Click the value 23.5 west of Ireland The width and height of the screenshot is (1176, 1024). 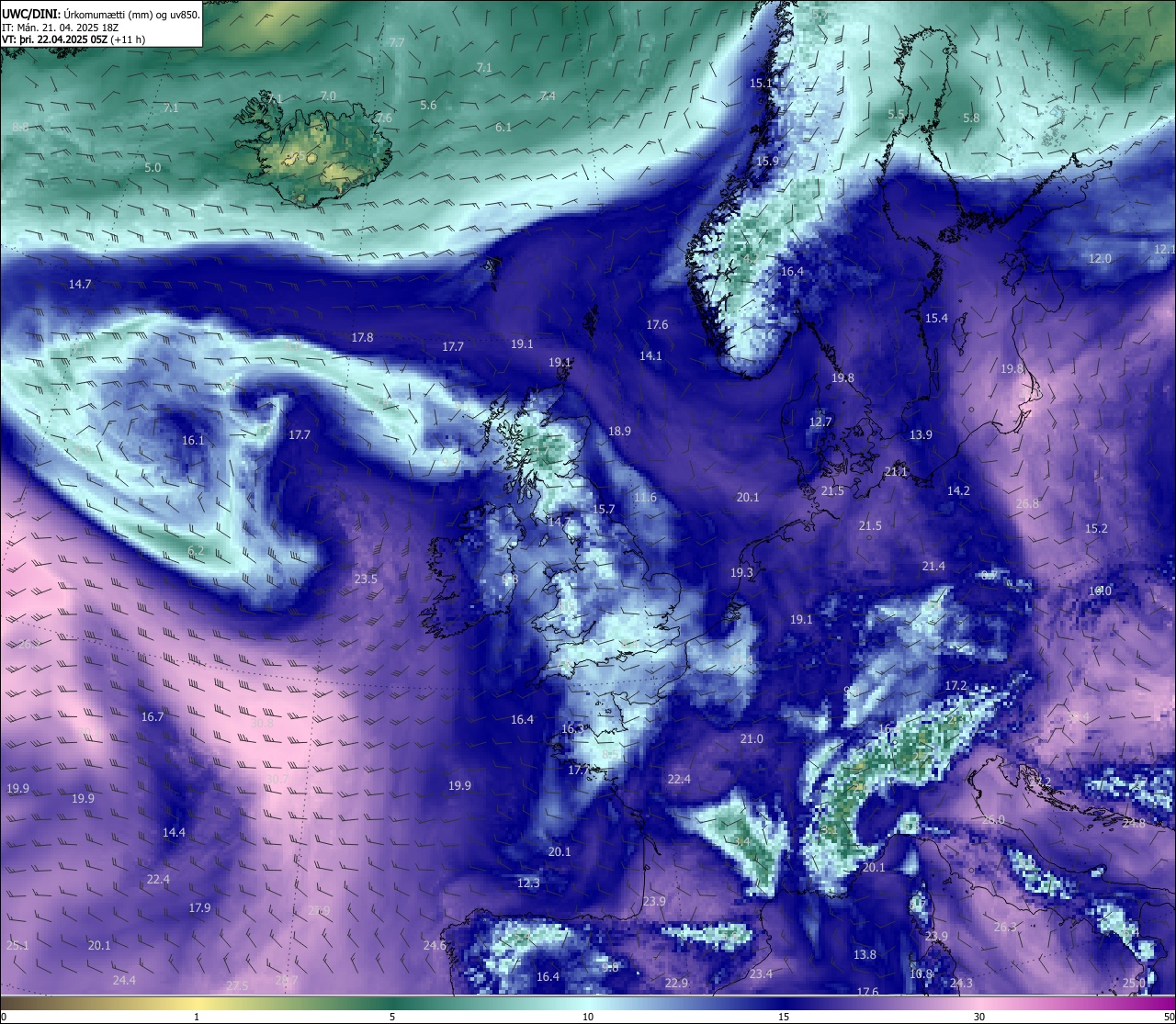(x=366, y=579)
